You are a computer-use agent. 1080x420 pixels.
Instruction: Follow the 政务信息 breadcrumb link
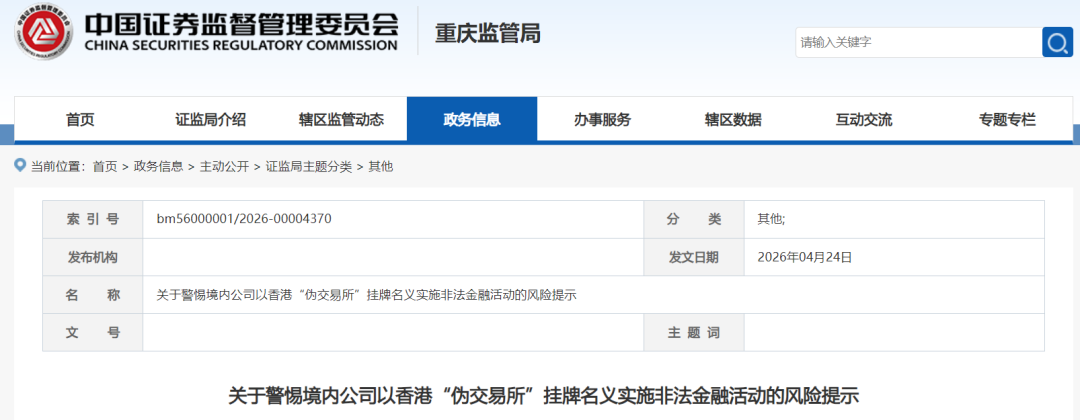[x=158, y=166]
